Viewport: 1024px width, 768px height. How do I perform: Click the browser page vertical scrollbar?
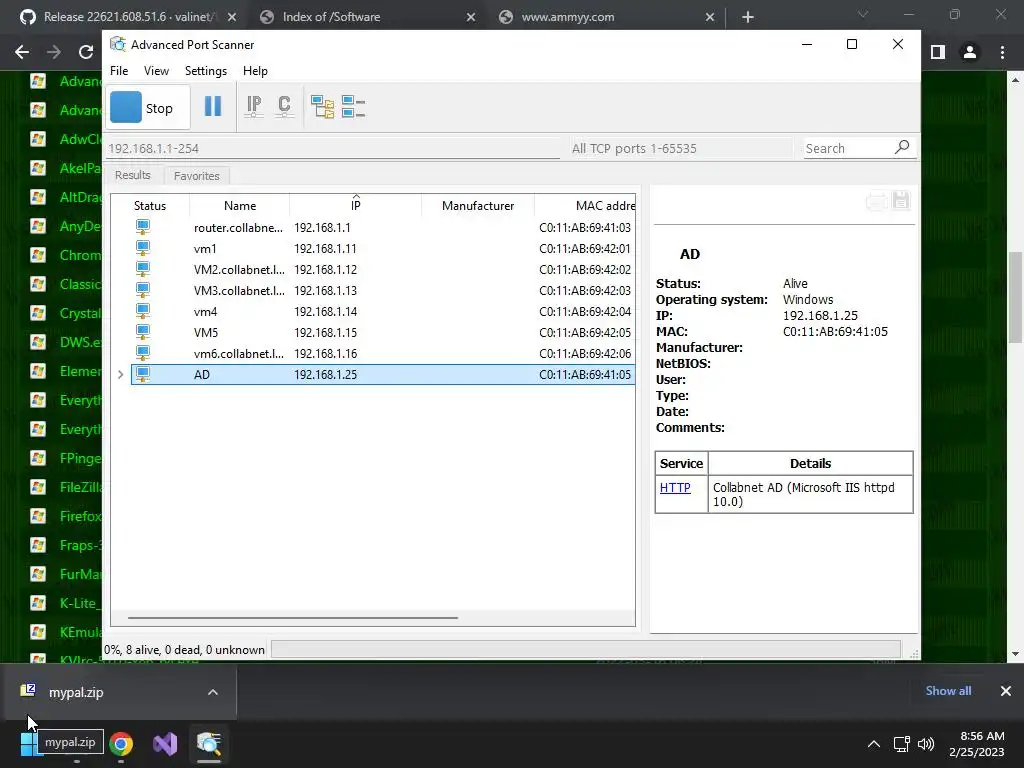1016,297
